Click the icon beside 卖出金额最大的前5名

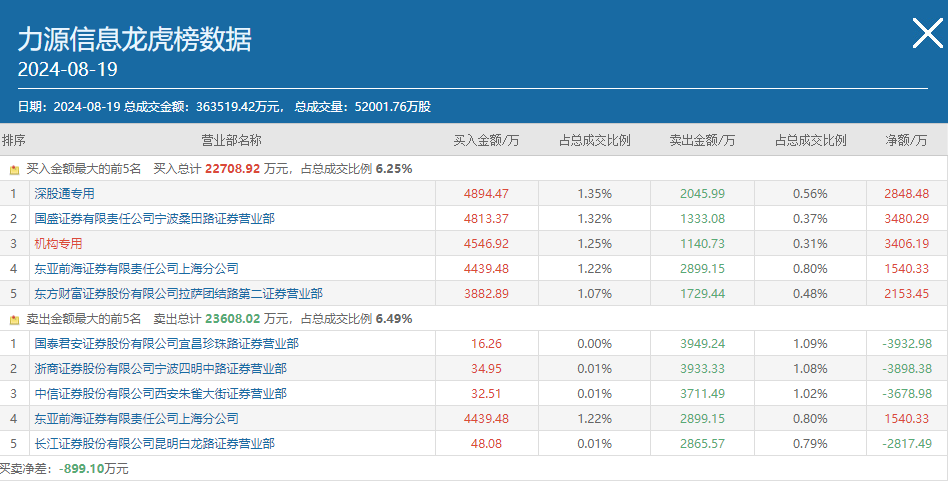(x=15, y=320)
